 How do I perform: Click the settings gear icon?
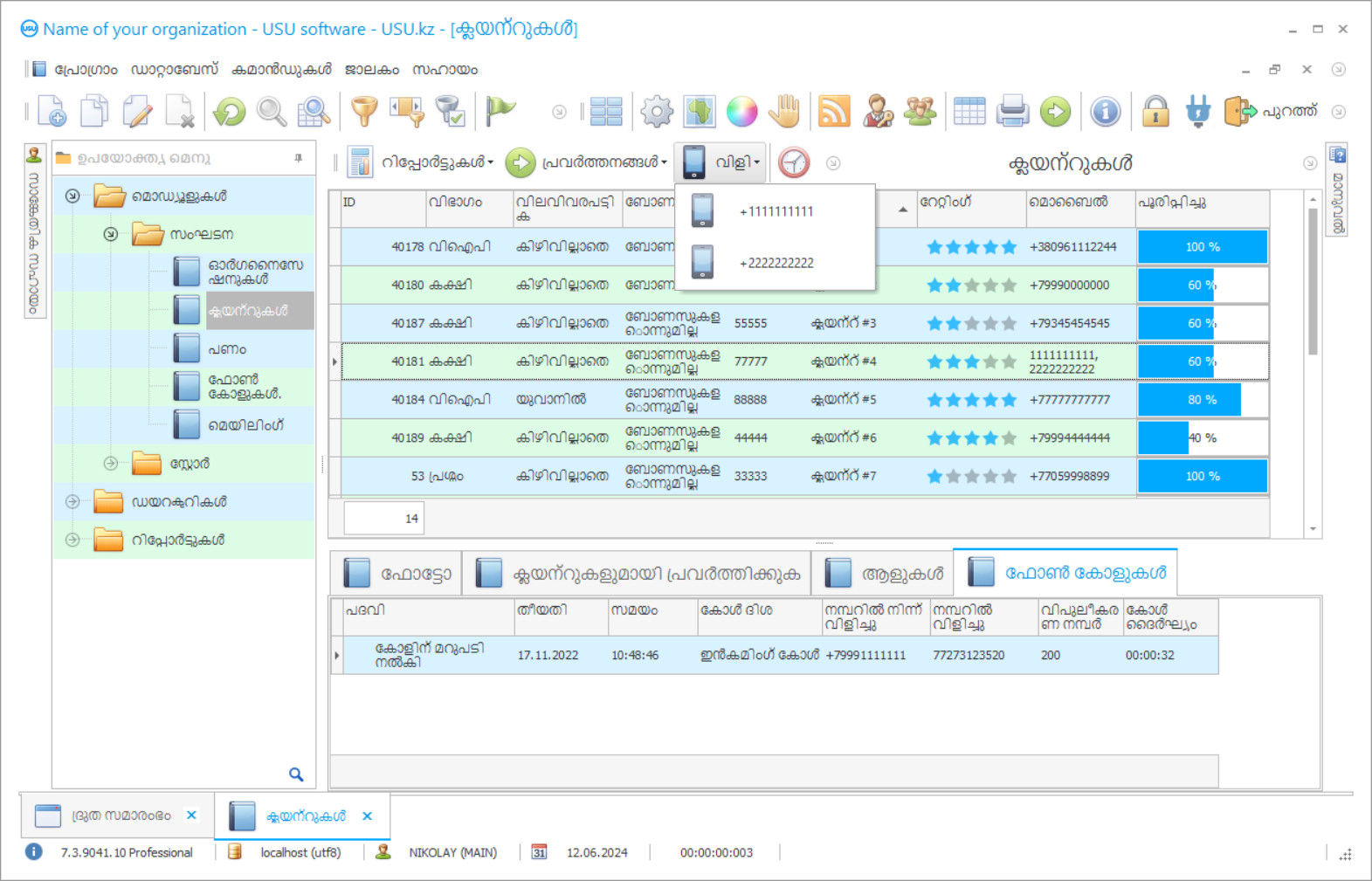point(657,112)
